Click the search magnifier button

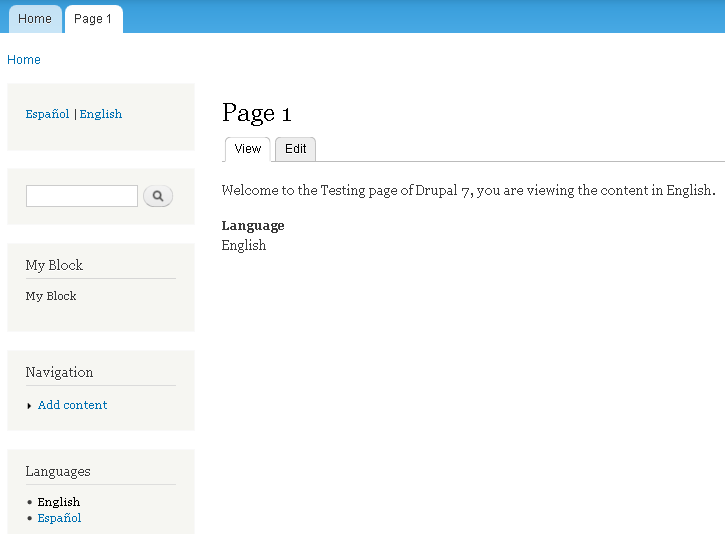(158, 196)
